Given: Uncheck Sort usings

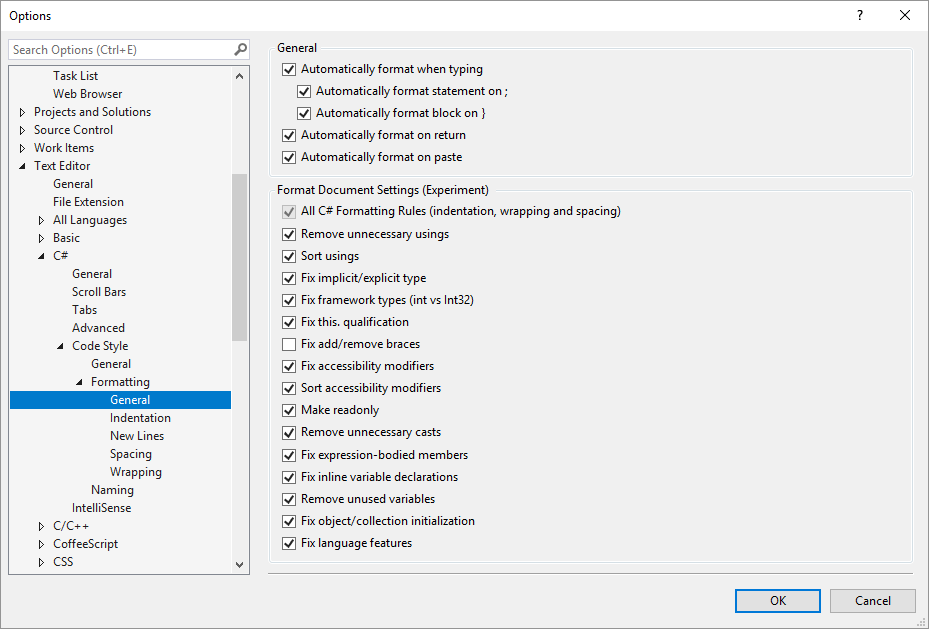Looking at the screenshot, I should pyautogui.click(x=289, y=255).
